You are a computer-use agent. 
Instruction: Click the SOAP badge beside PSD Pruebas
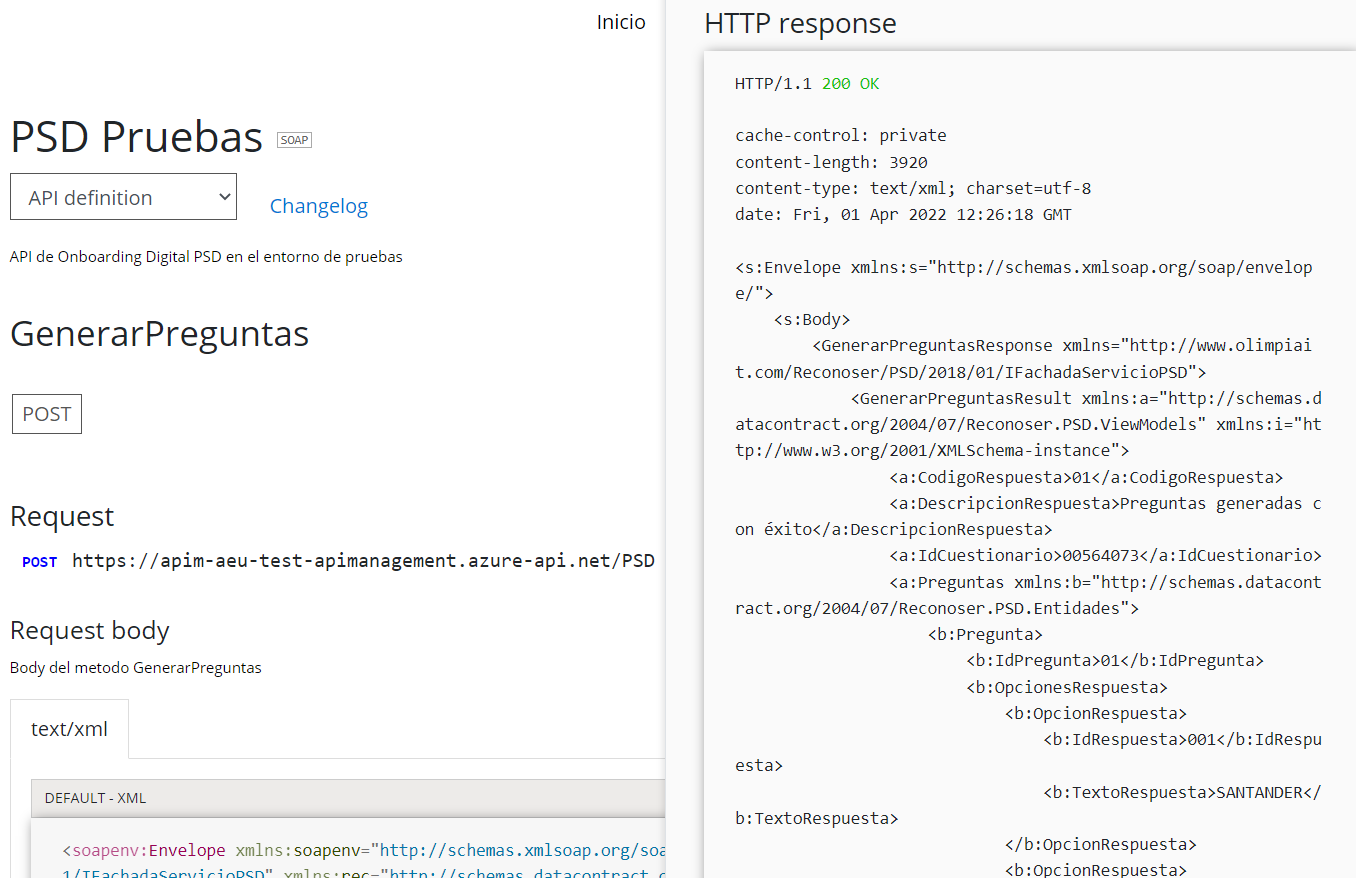[294, 140]
